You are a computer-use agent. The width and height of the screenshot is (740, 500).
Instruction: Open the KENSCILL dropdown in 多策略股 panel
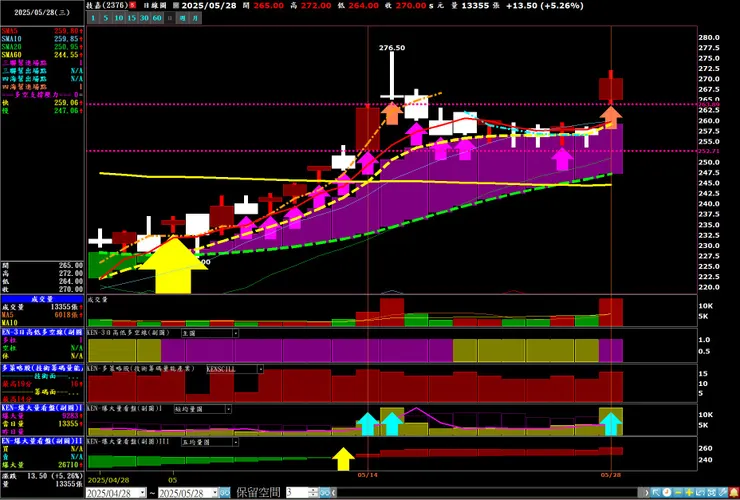point(260,369)
